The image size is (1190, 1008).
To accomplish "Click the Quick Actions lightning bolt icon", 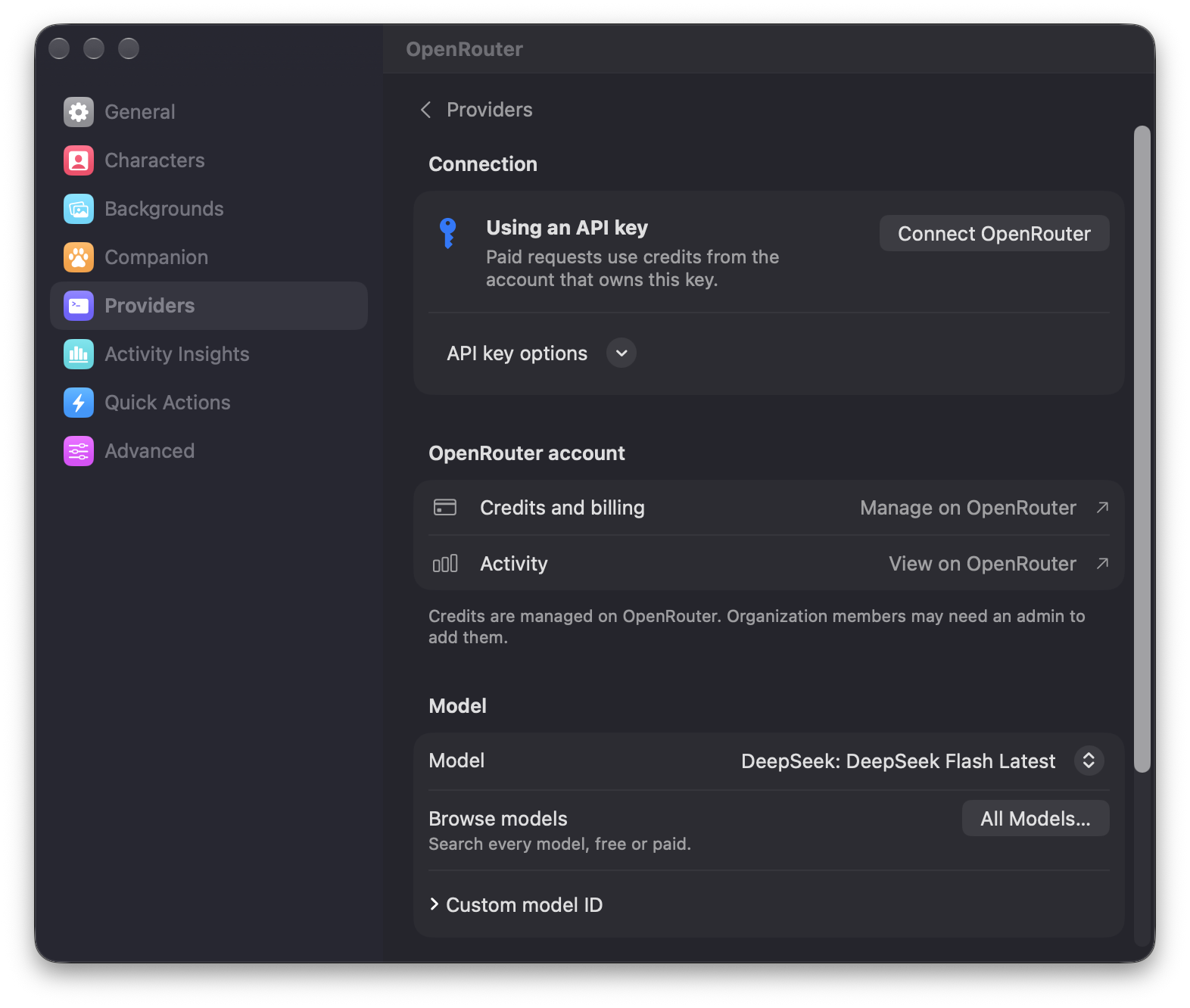I will coord(79,403).
